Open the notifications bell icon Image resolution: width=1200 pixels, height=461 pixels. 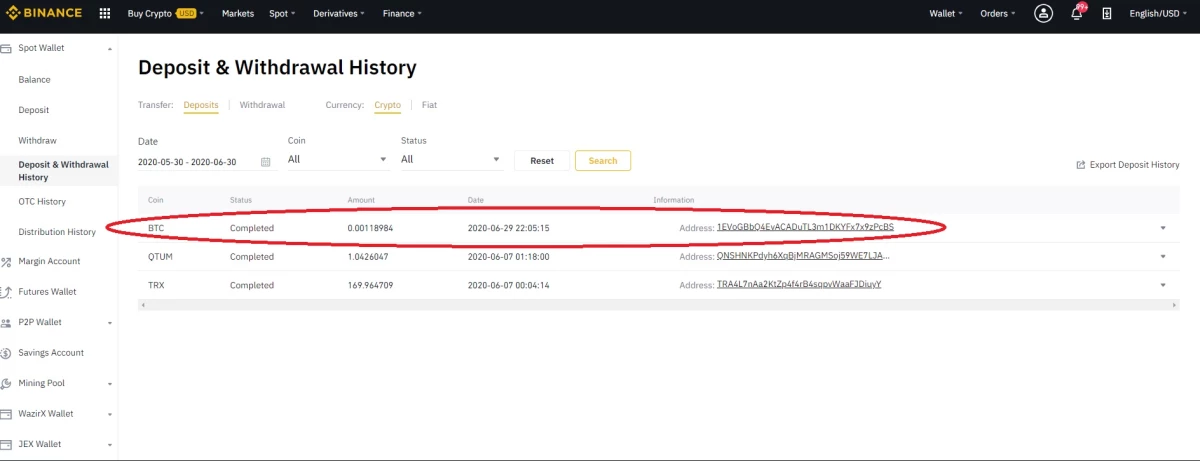1077,14
